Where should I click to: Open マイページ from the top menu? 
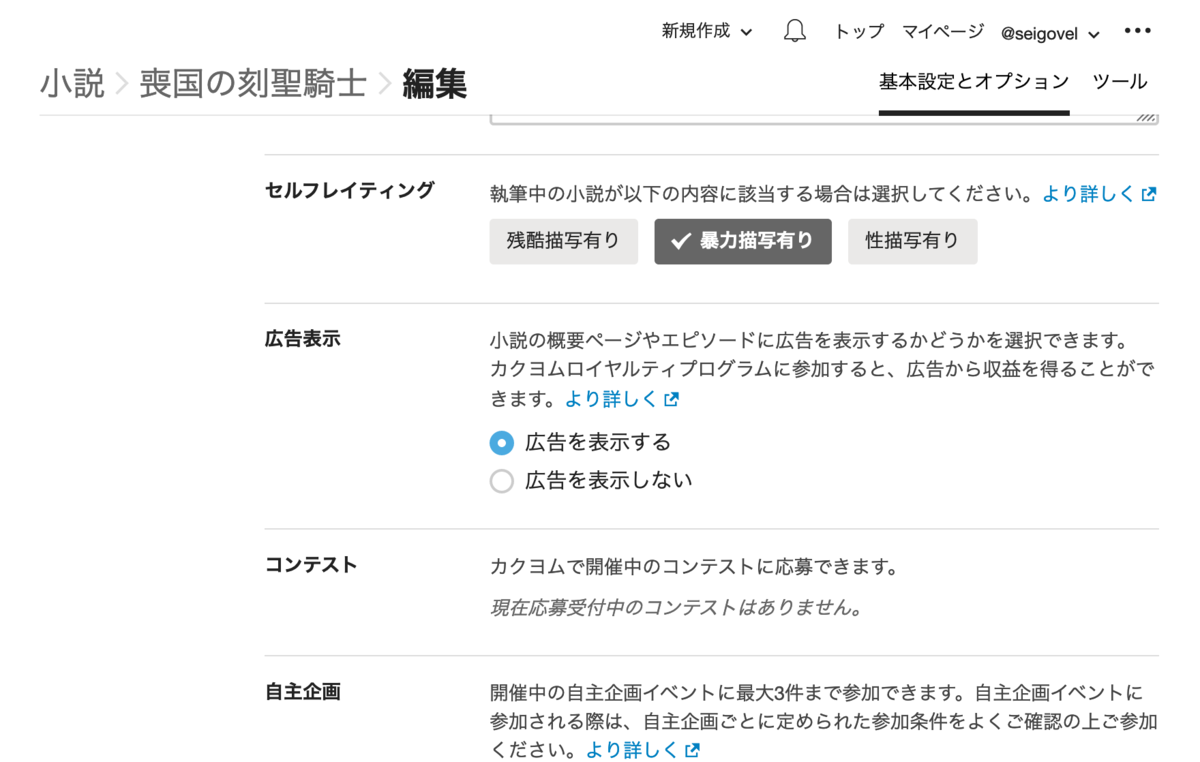pos(942,31)
